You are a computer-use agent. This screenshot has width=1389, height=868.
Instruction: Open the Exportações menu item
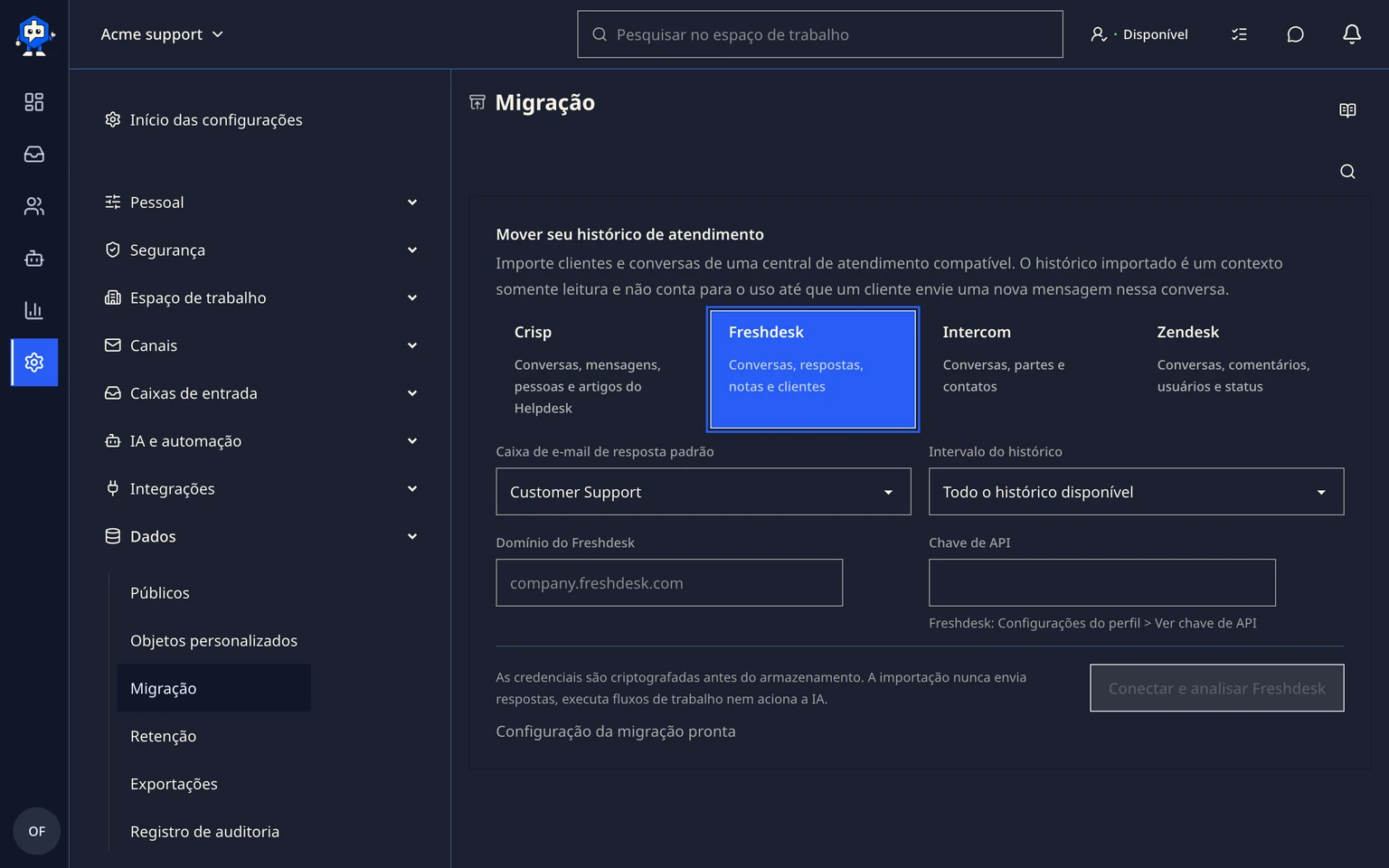click(x=174, y=784)
